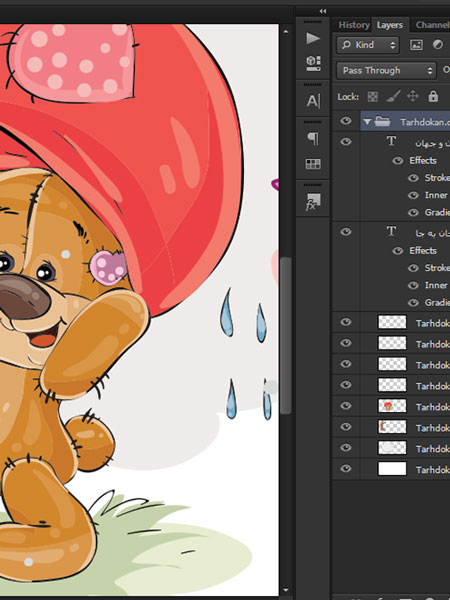Open the Kind filter dropdown

tap(368, 45)
